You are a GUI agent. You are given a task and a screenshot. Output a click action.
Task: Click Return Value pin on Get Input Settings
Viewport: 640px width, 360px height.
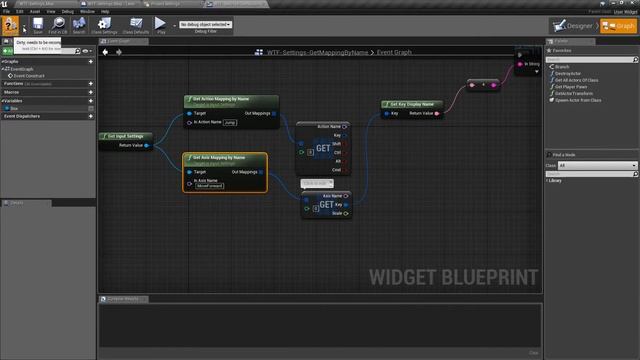[147, 145]
